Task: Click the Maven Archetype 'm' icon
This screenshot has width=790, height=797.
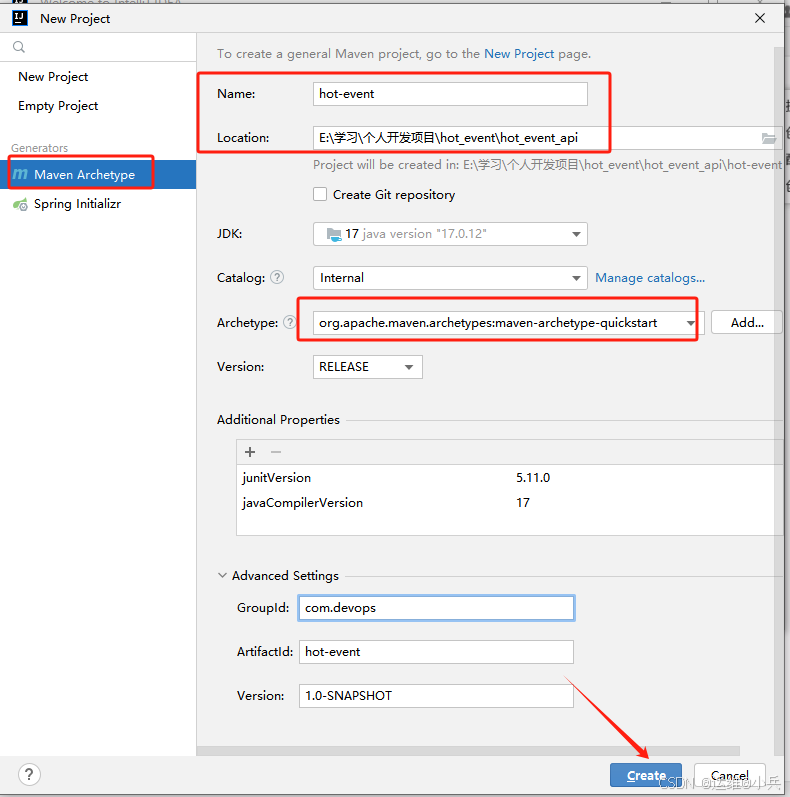Action: 20,174
